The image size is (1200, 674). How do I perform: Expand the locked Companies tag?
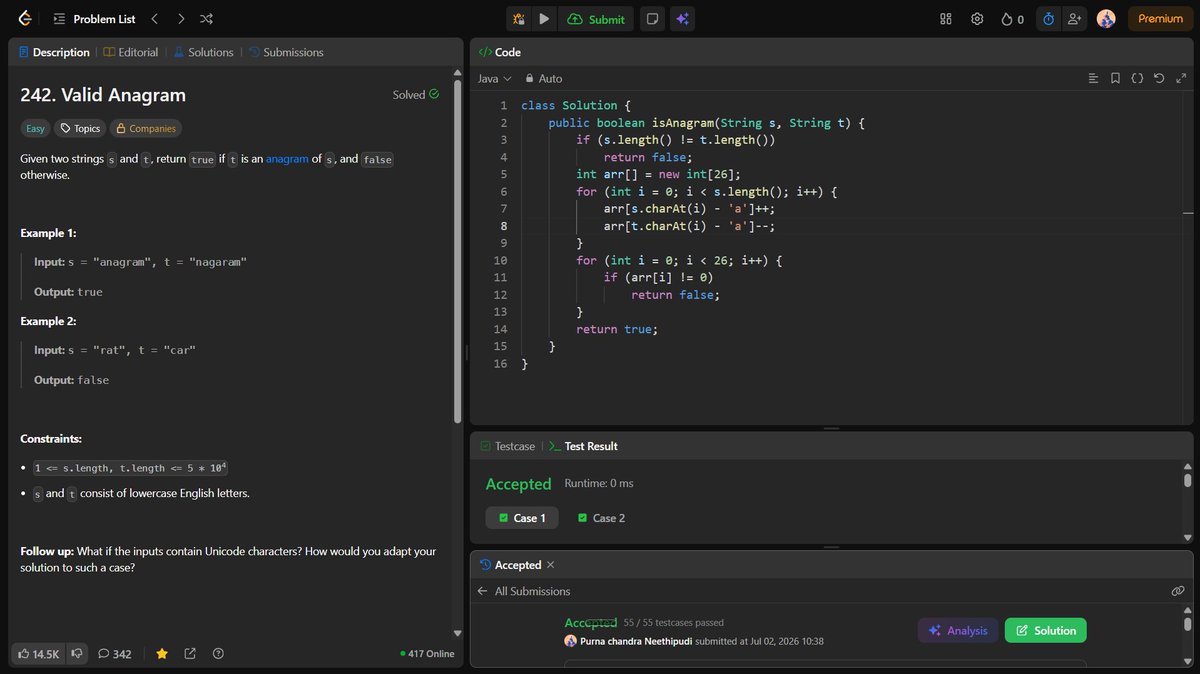coord(146,128)
